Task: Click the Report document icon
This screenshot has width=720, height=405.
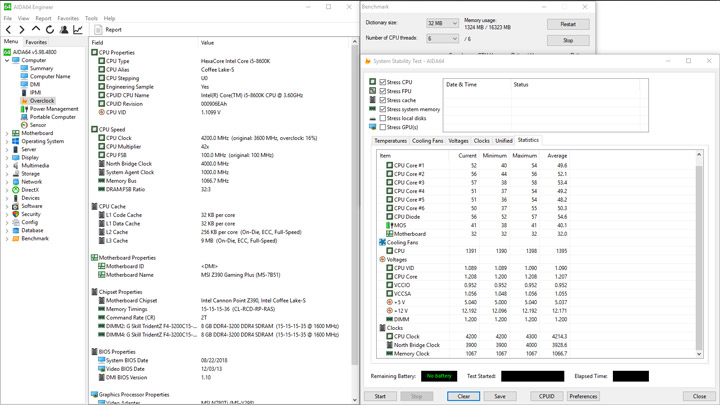Action: pos(98,30)
